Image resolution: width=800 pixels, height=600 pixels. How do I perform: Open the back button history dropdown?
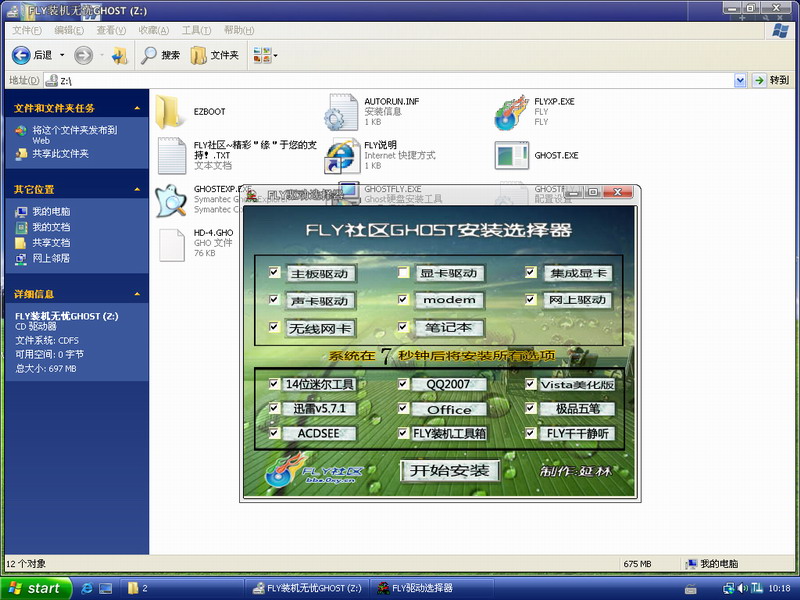62,55
